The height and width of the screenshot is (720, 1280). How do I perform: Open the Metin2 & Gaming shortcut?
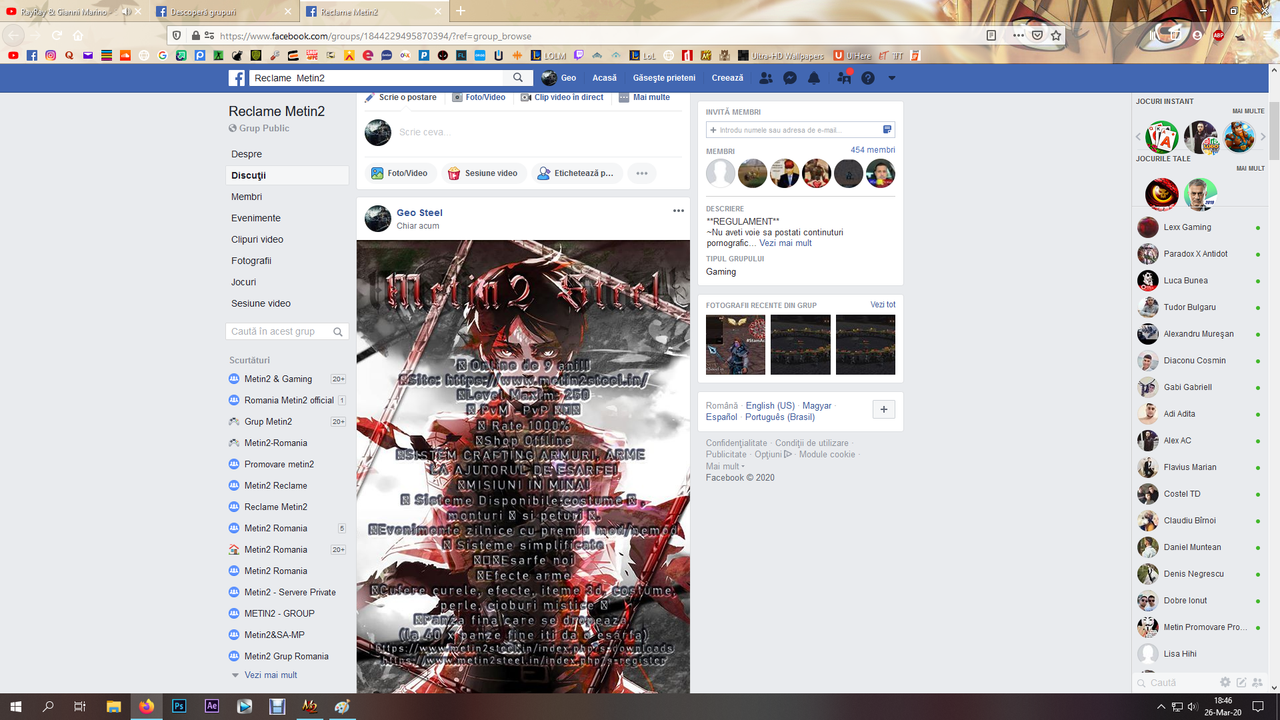[278, 379]
